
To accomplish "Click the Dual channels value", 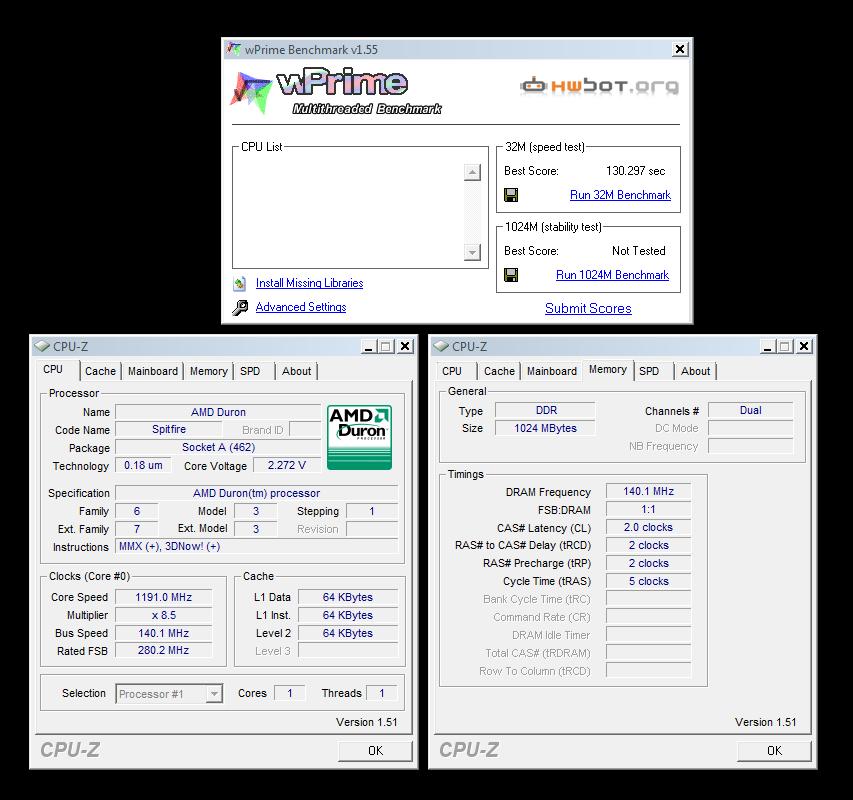I will tap(750, 410).
